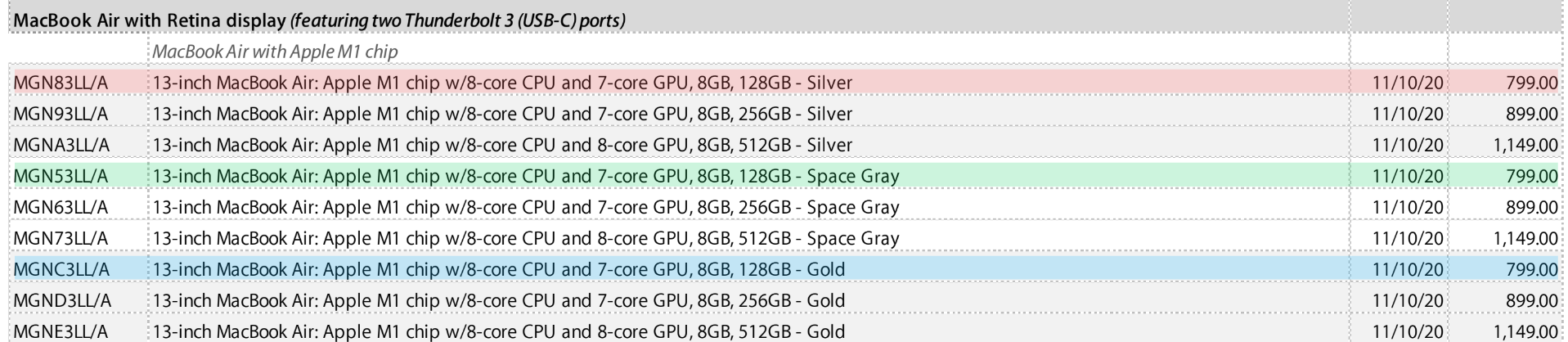Select the MGNA3LL/A part number
Viewport: 1568px width, 342px height.
coord(61,145)
